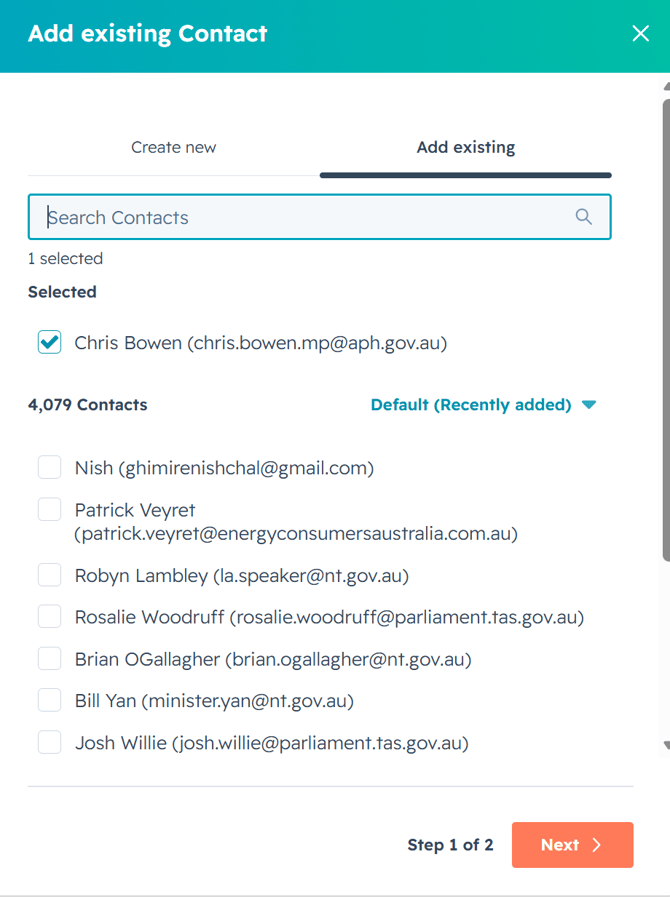Click the vertical scrollbar thumb
The image size is (670, 897).
click(x=667, y=330)
